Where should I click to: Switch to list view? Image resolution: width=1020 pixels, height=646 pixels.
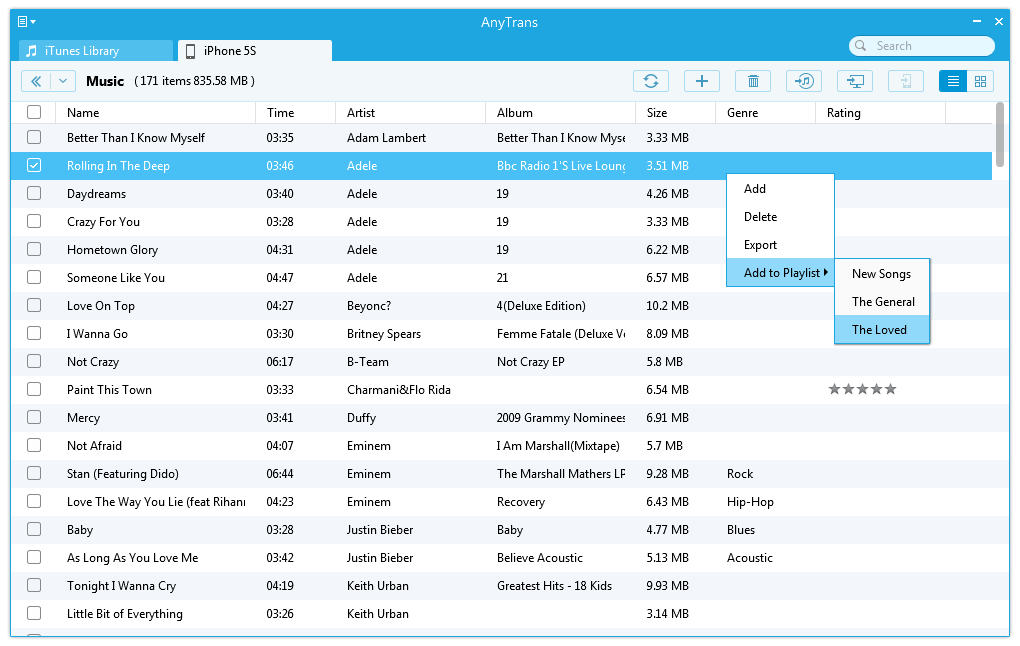click(x=953, y=81)
